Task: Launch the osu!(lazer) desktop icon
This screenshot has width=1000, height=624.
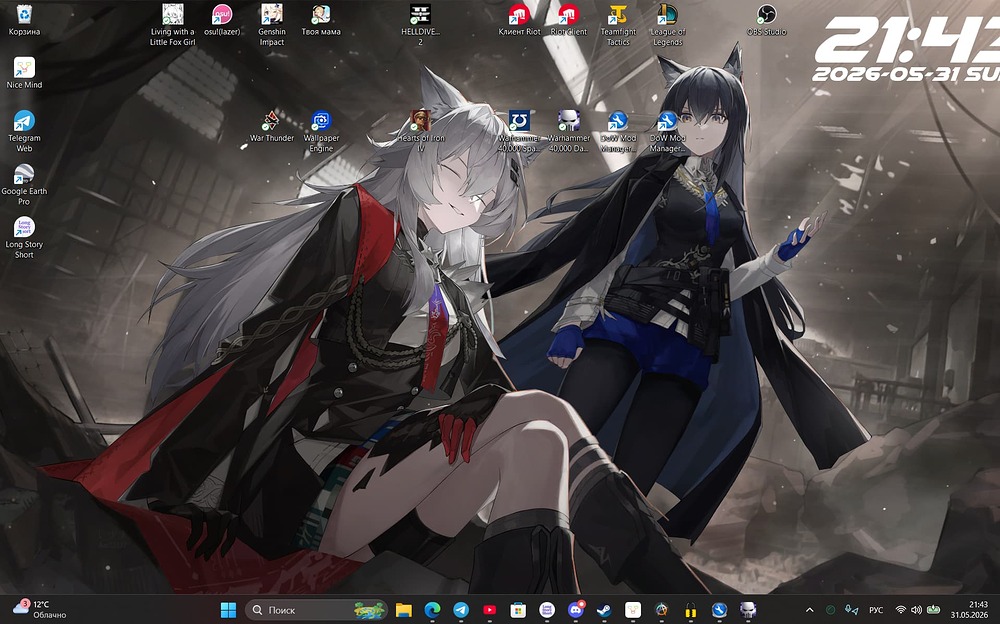Action: pyautogui.click(x=222, y=20)
